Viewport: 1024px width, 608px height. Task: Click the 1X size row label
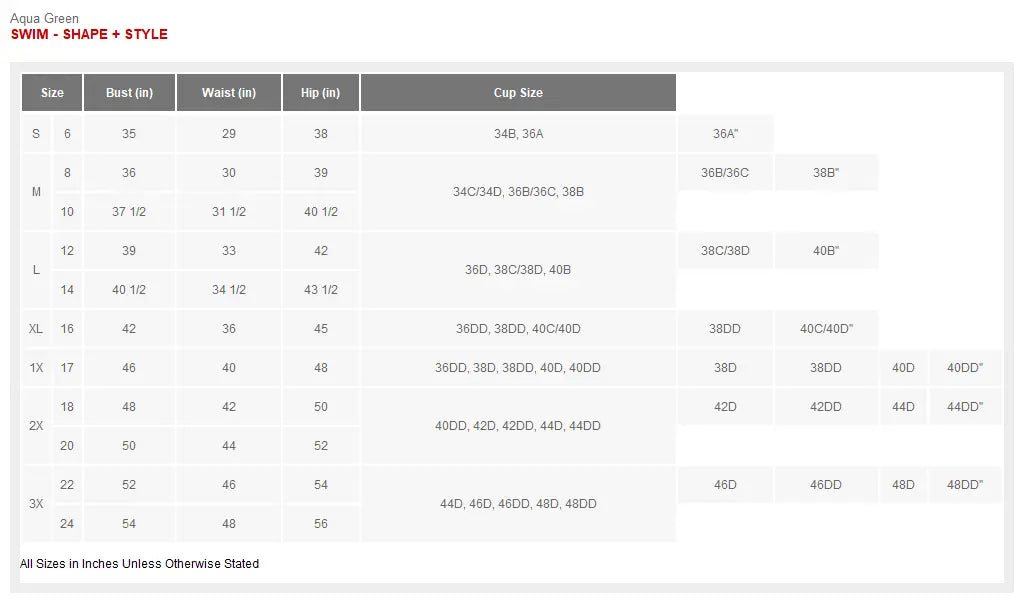37,368
